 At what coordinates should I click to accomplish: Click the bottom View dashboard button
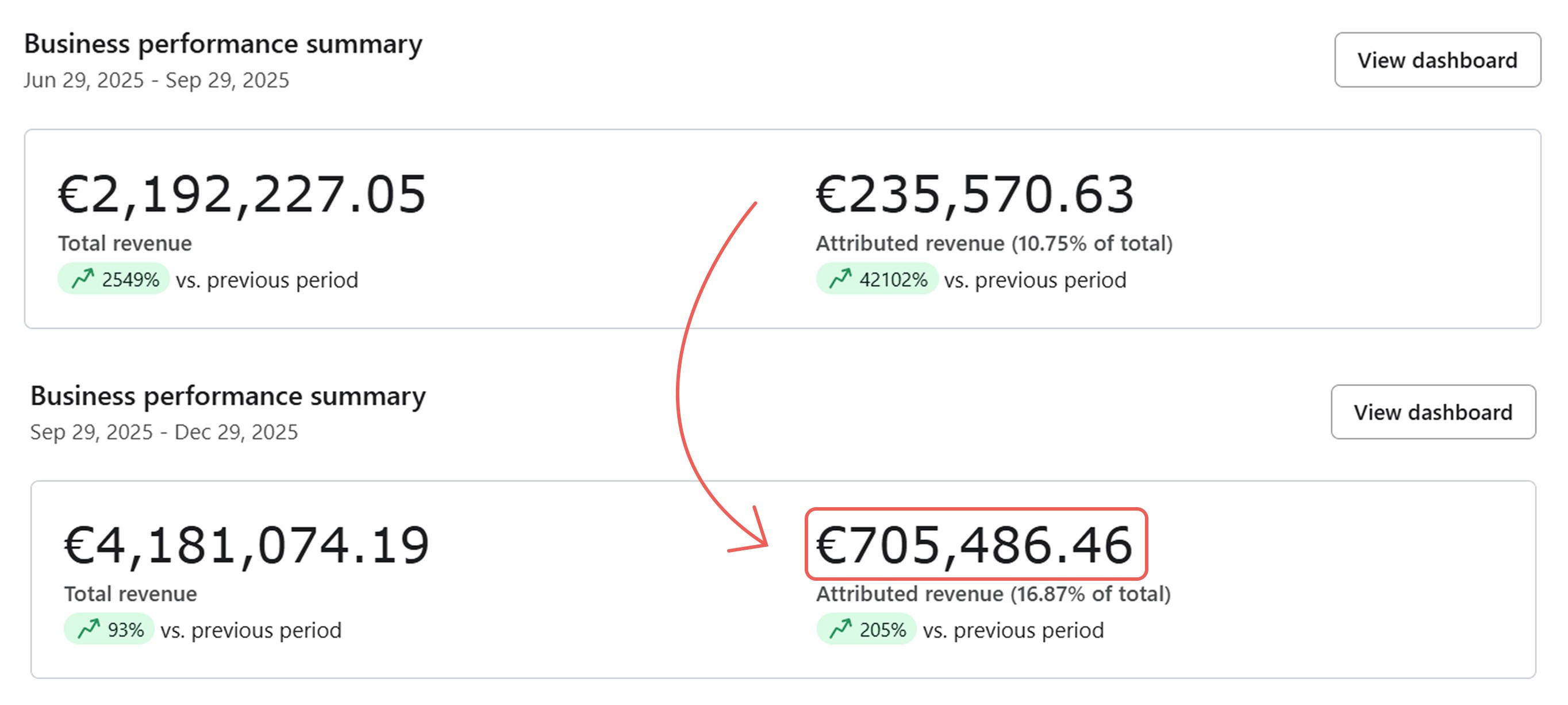(x=1432, y=412)
